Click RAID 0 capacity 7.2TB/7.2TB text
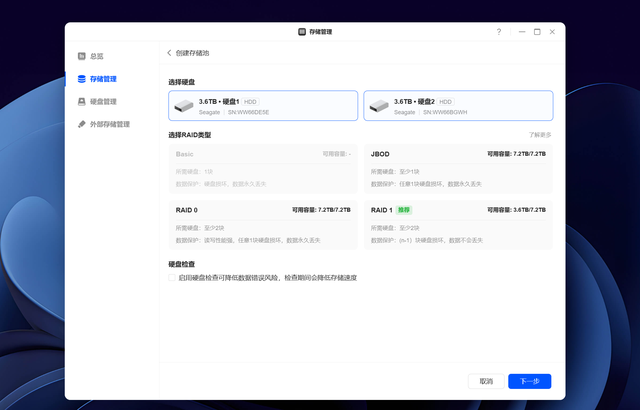The height and width of the screenshot is (410, 640). click(321, 210)
